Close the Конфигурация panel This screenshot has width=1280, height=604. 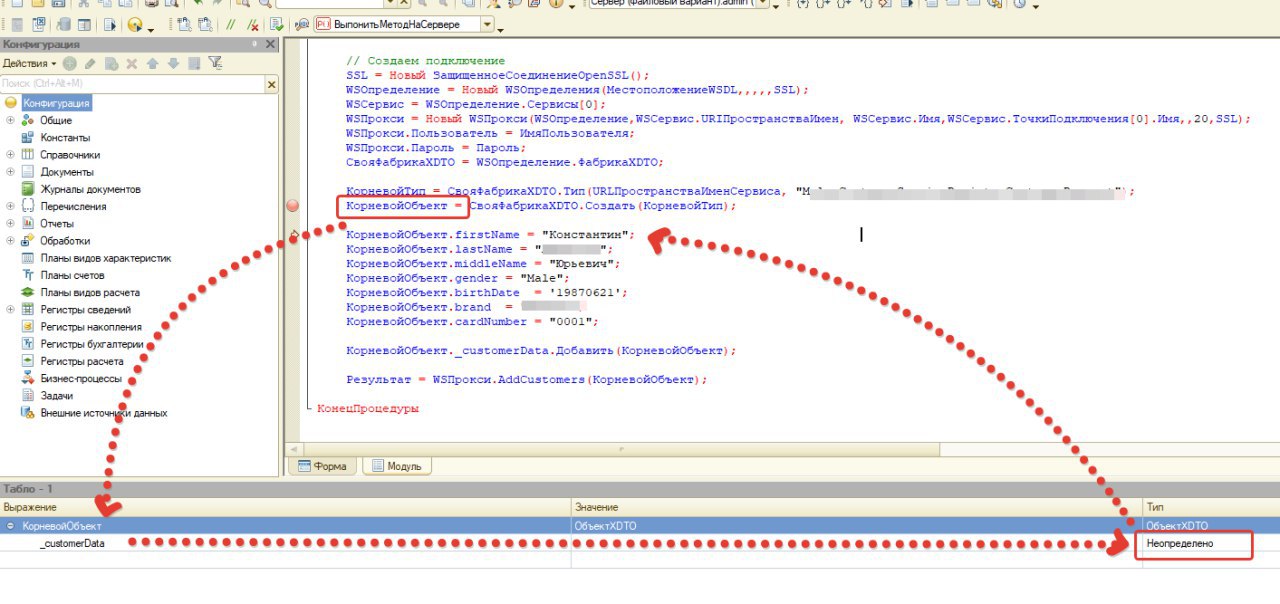(x=271, y=44)
